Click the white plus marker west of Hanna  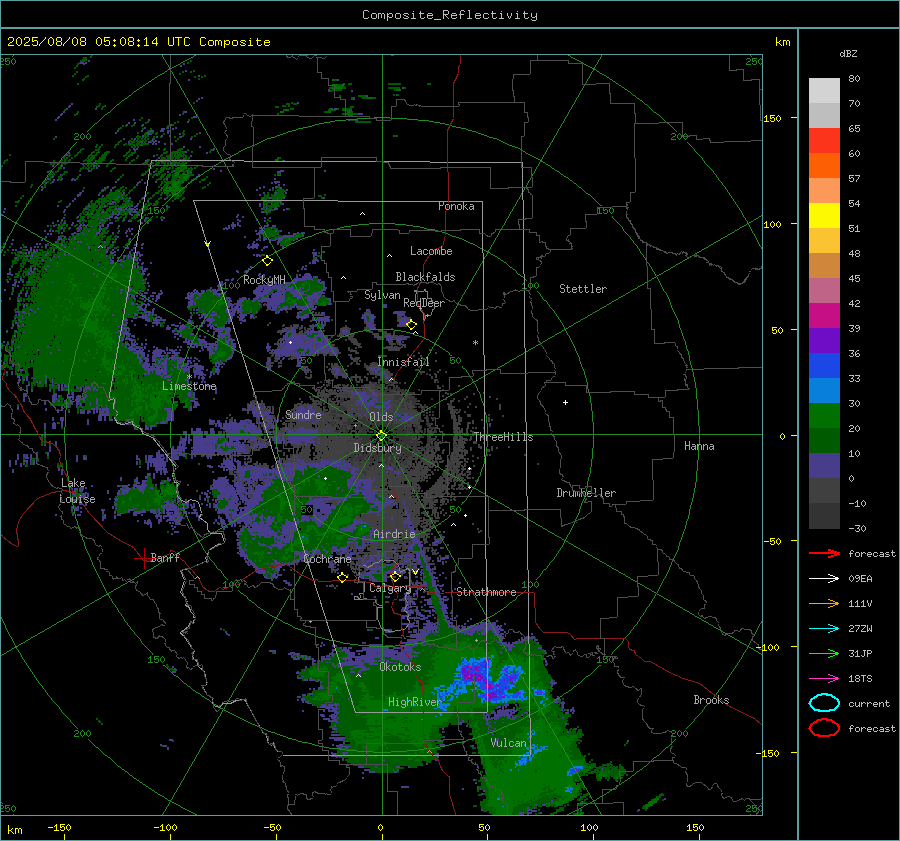pos(565,403)
